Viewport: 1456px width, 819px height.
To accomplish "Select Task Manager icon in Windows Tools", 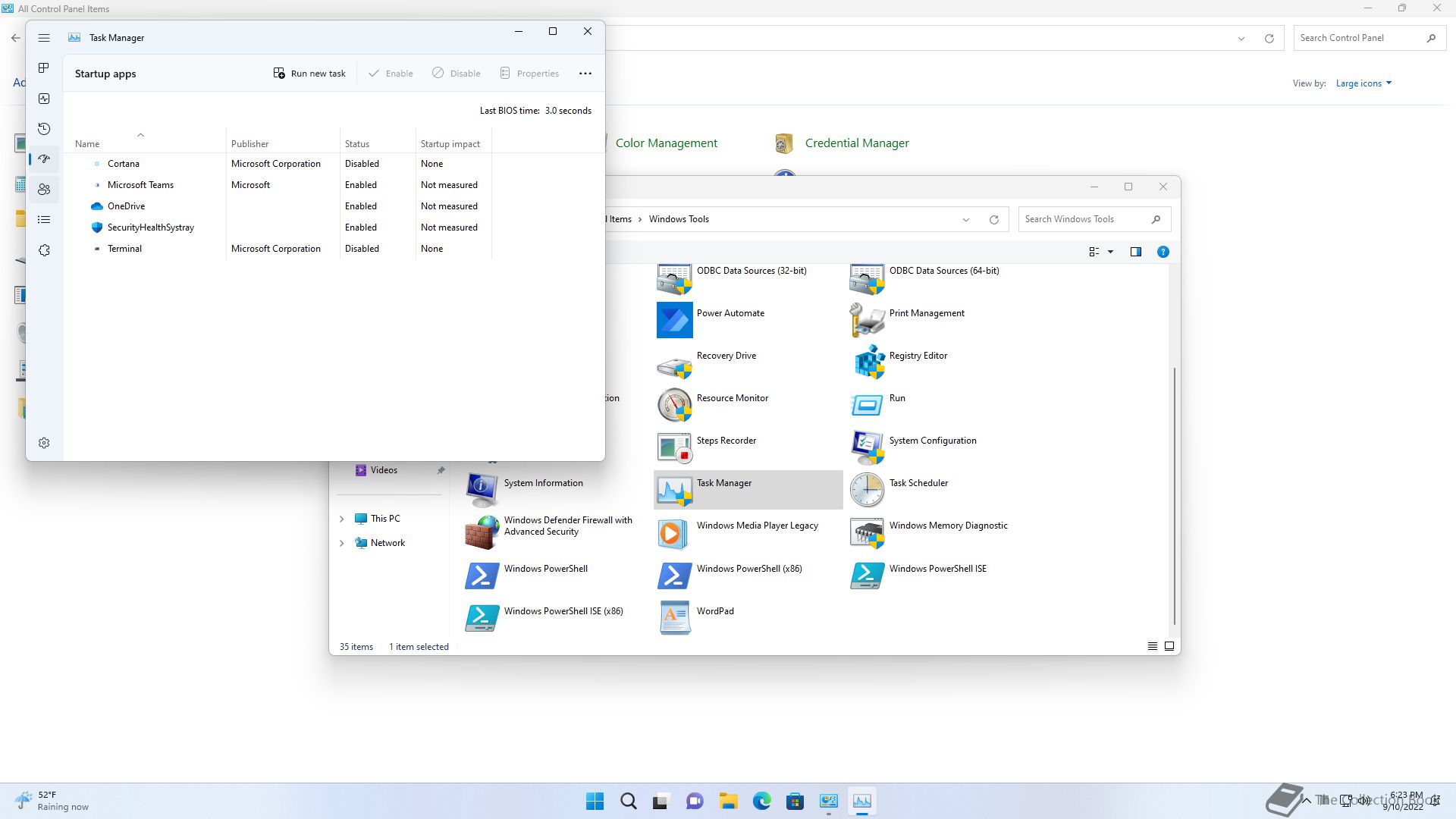I will 748,490.
